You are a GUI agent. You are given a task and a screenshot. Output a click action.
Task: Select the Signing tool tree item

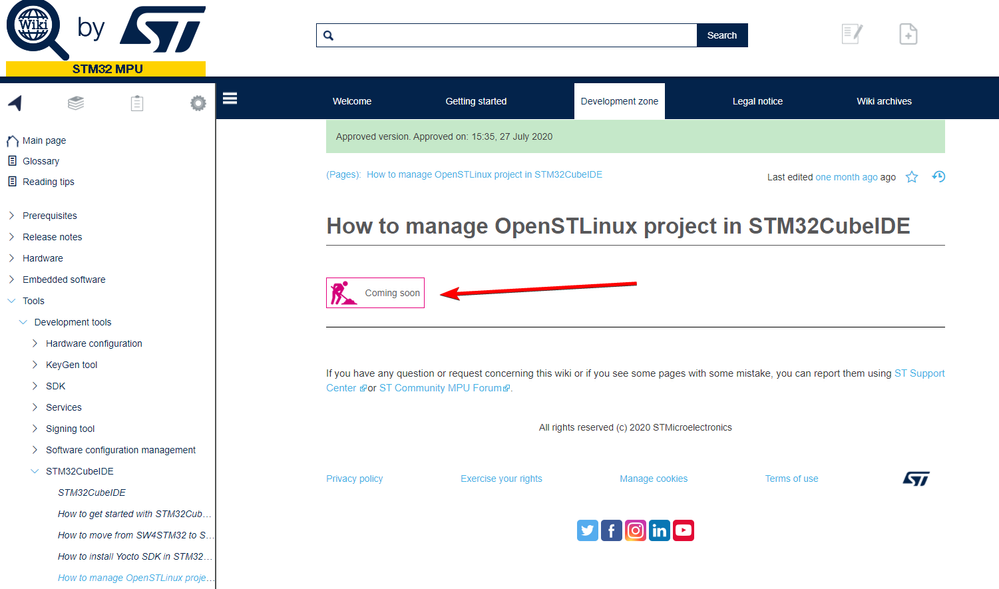[70, 429]
